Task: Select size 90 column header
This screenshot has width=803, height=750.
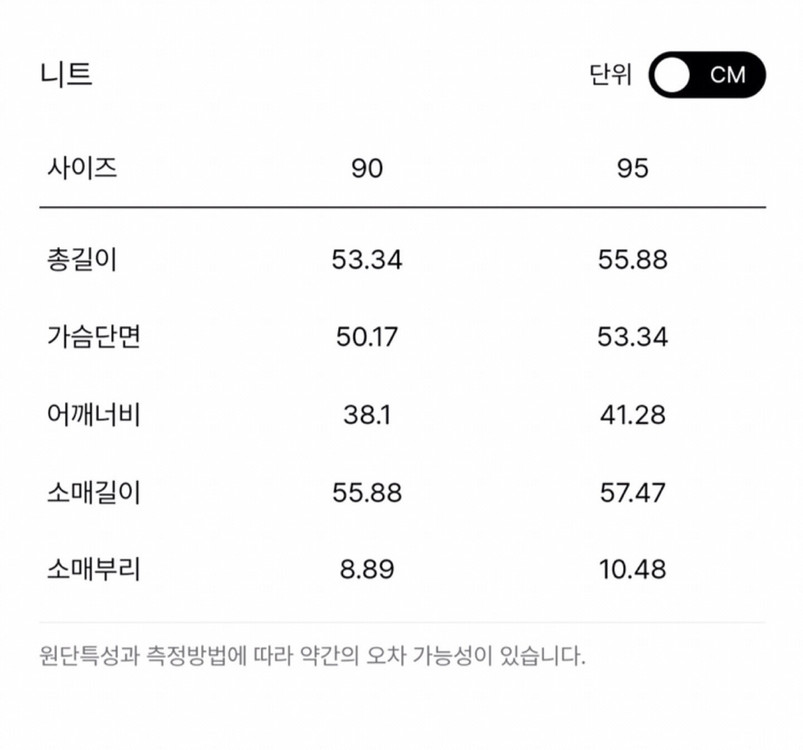Action: 366,168
